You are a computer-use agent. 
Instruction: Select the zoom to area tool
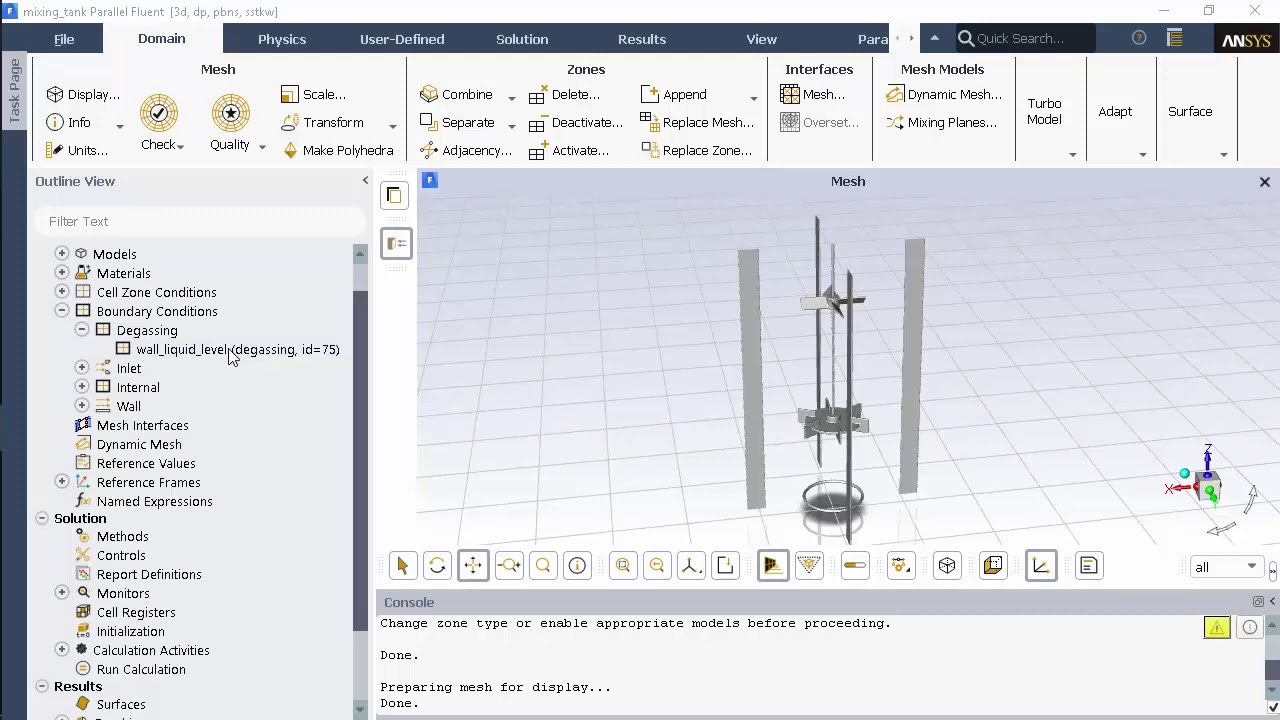543,566
